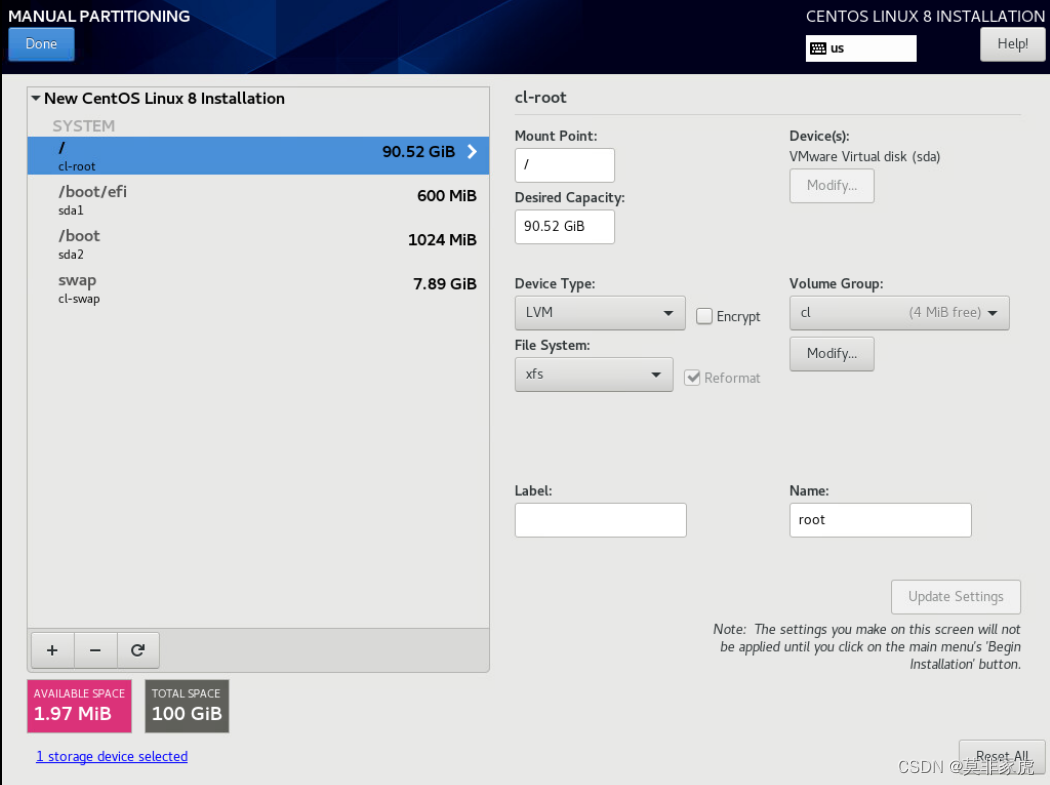Image resolution: width=1050 pixels, height=785 pixels.
Task: Click the keyboard layout icon beside 'us'
Action: [818, 48]
